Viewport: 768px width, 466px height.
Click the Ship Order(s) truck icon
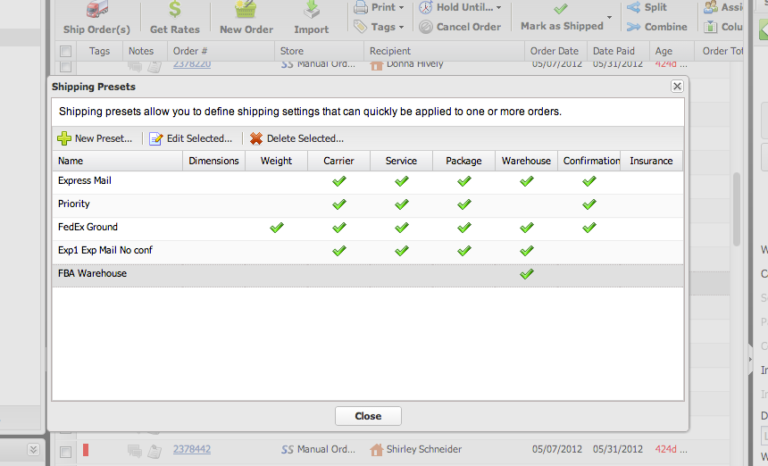(x=94, y=10)
